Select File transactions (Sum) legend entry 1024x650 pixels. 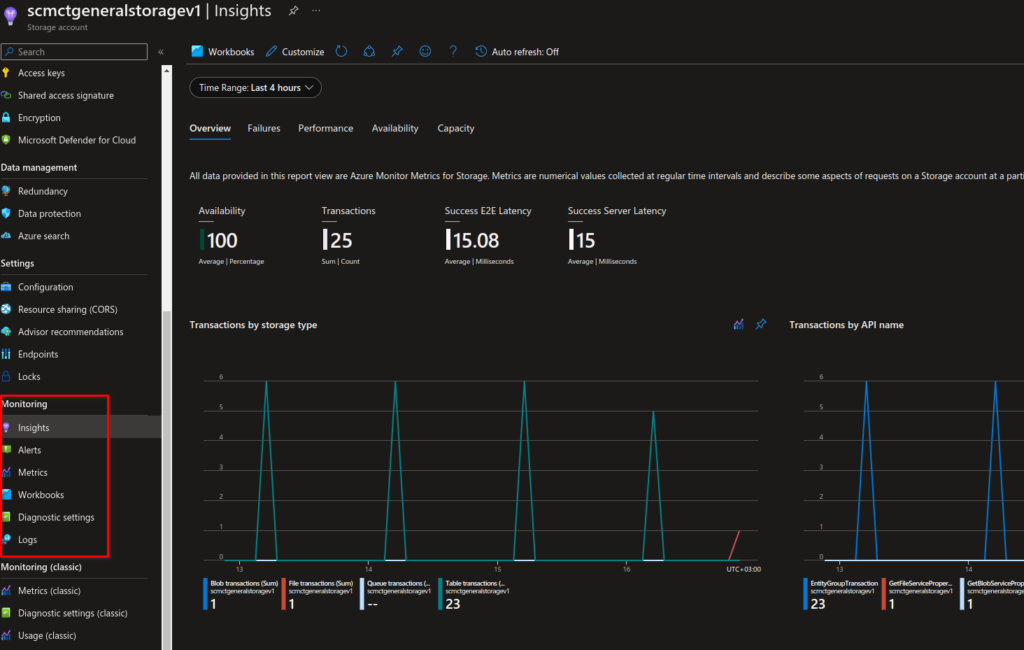coord(317,594)
